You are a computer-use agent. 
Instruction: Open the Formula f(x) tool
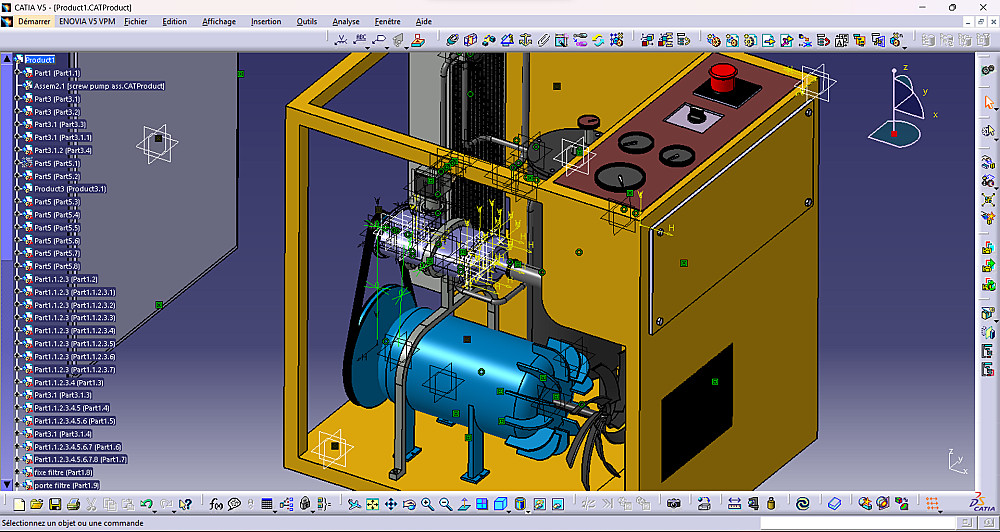(215, 504)
